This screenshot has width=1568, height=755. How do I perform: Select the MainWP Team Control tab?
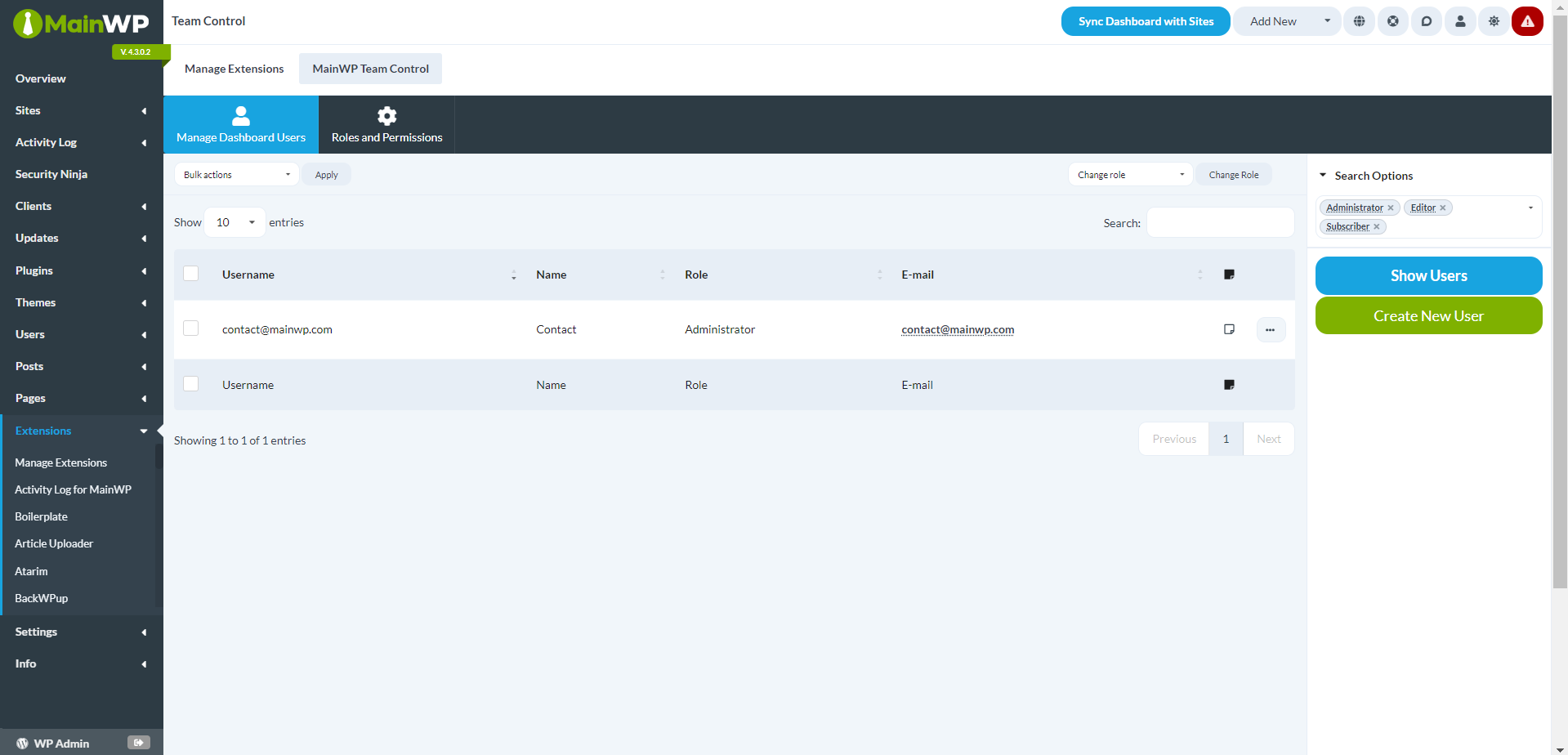click(370, 69)
